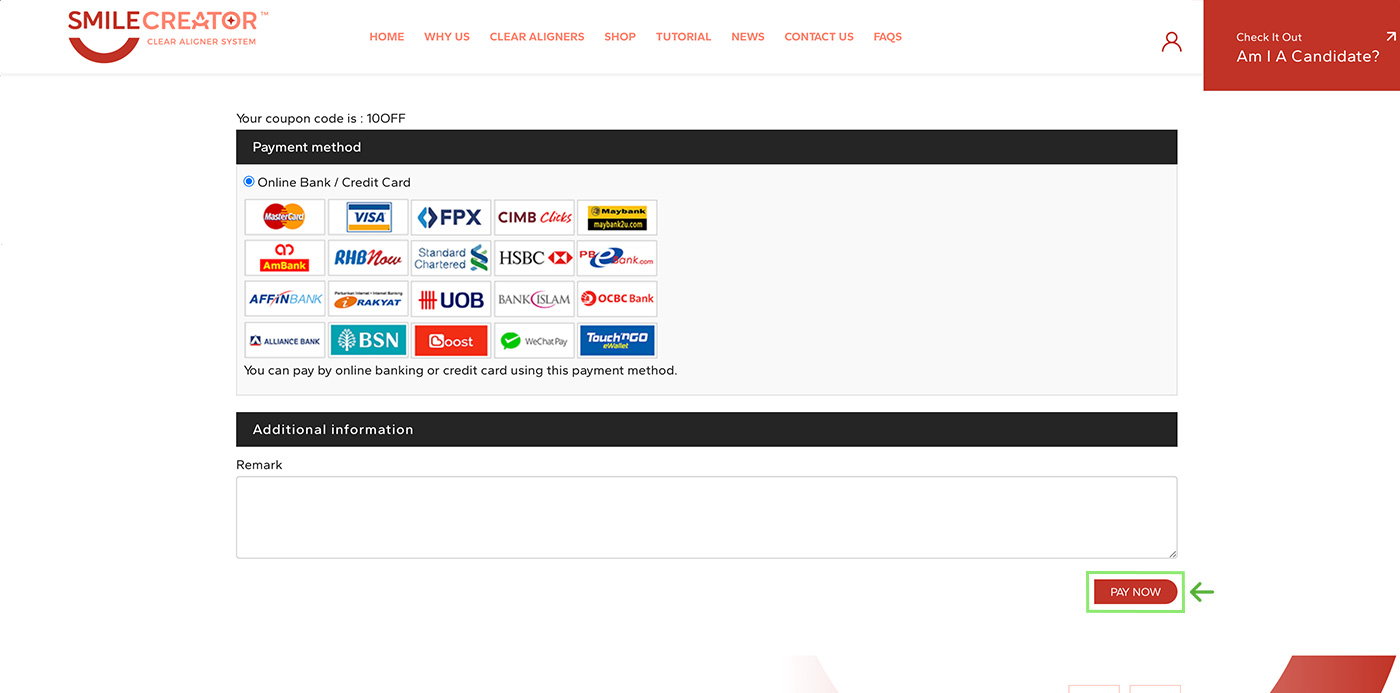Click the MasterCard payment logo
1400x693 pixels.
(285, 217)
